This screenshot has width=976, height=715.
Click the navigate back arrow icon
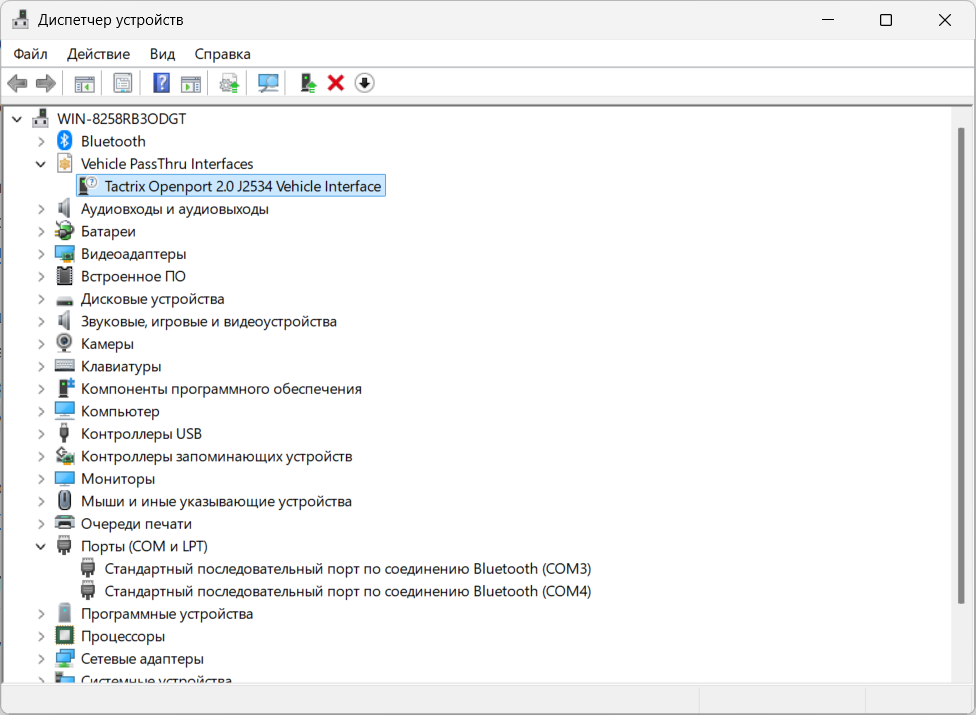[16, 82]
